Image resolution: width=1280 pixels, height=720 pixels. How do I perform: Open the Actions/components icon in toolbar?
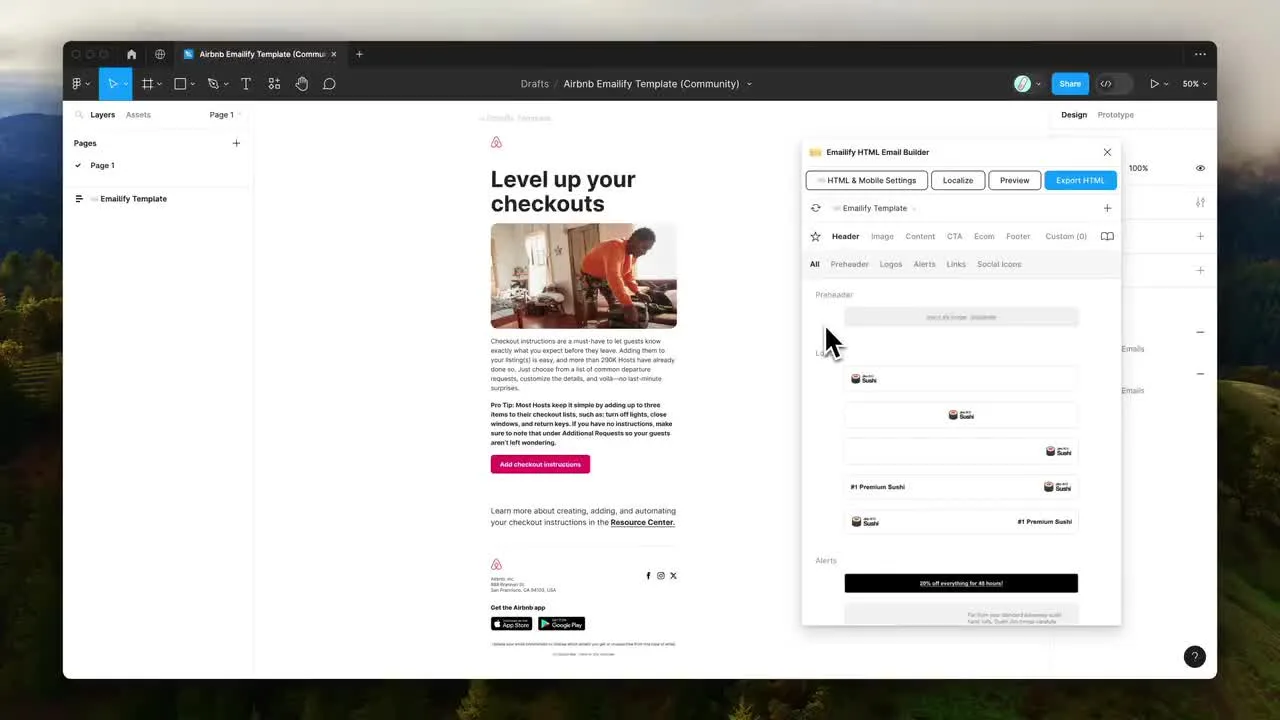coord(274,83)
